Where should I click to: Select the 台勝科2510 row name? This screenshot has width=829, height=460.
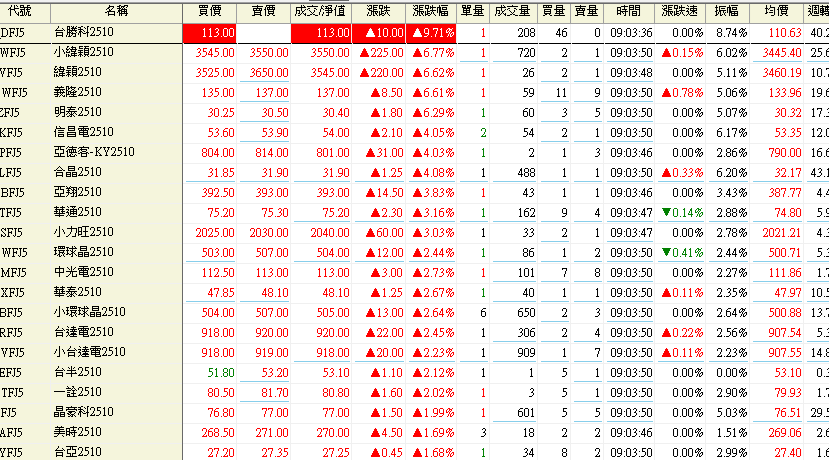[85, 32]
